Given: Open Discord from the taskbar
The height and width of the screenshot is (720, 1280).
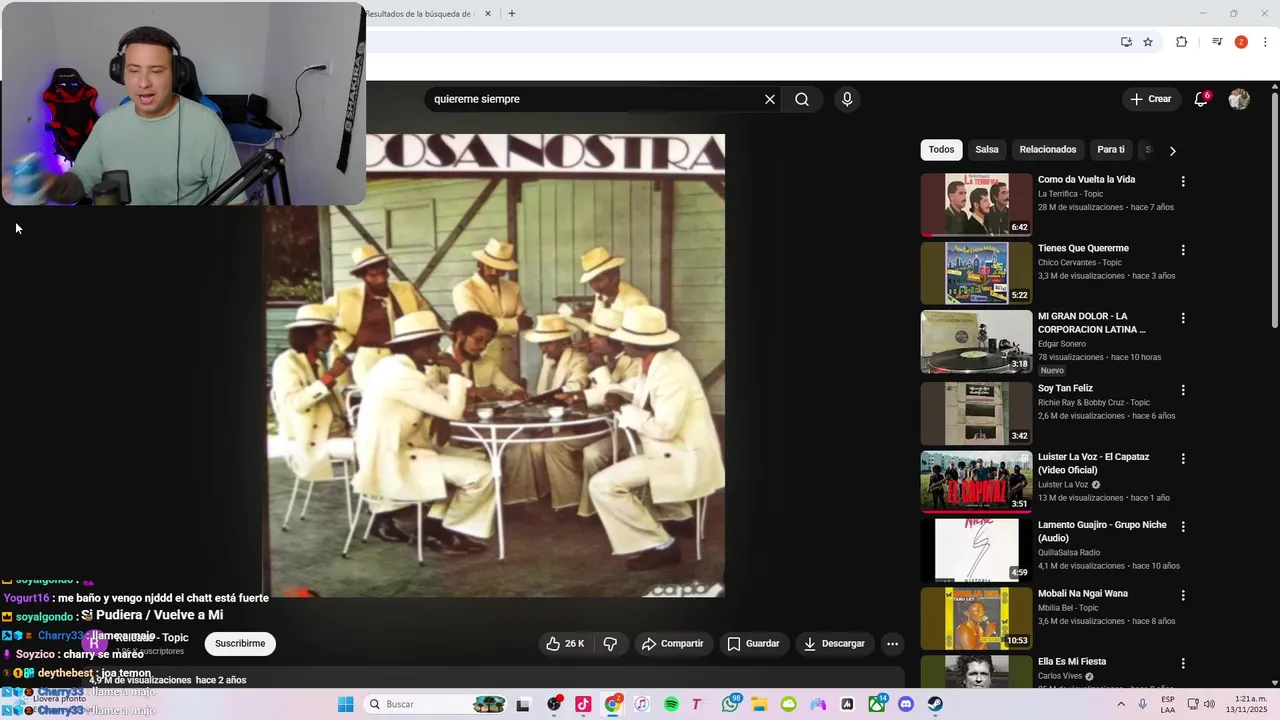Looking at the screenshot, I should point(906,704).
